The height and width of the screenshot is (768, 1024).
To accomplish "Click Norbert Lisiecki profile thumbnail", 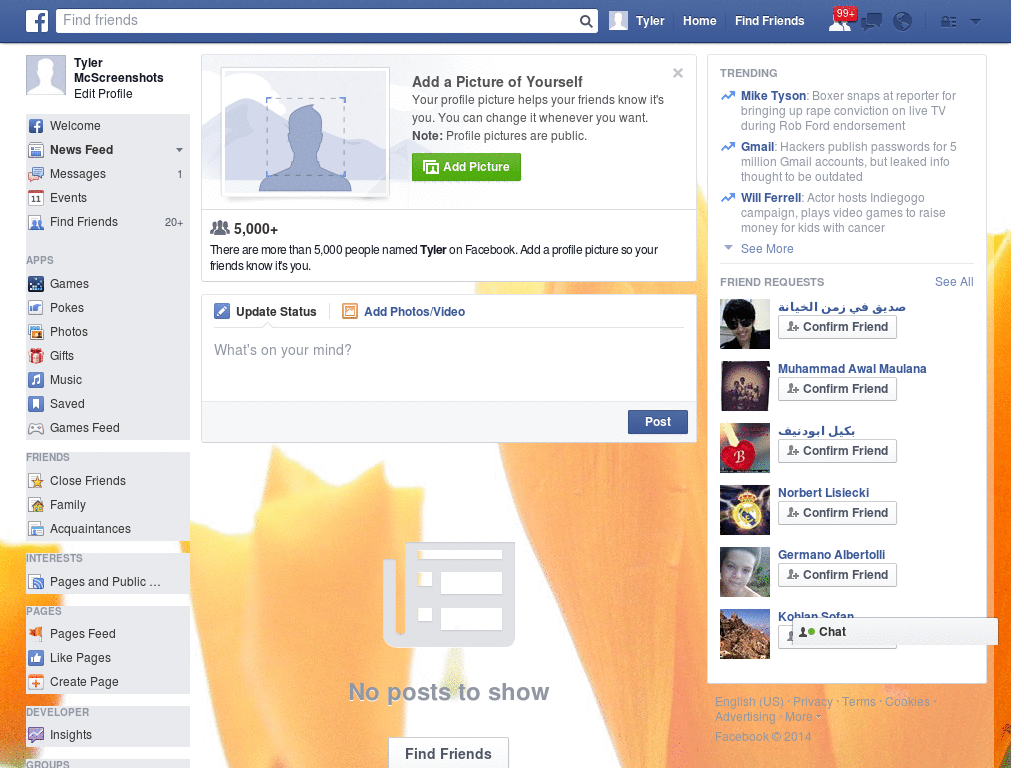I will pos(744,510).
